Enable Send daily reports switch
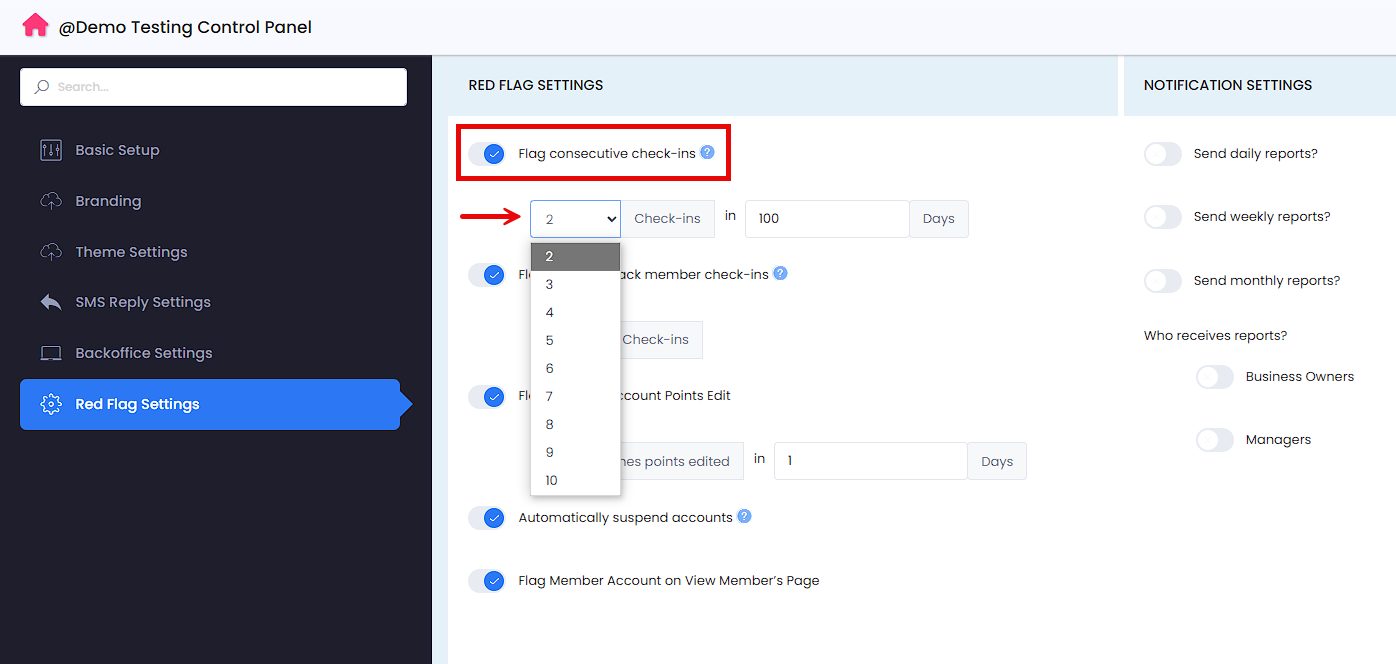1396x664 pixels. (x=1163, y=154)
